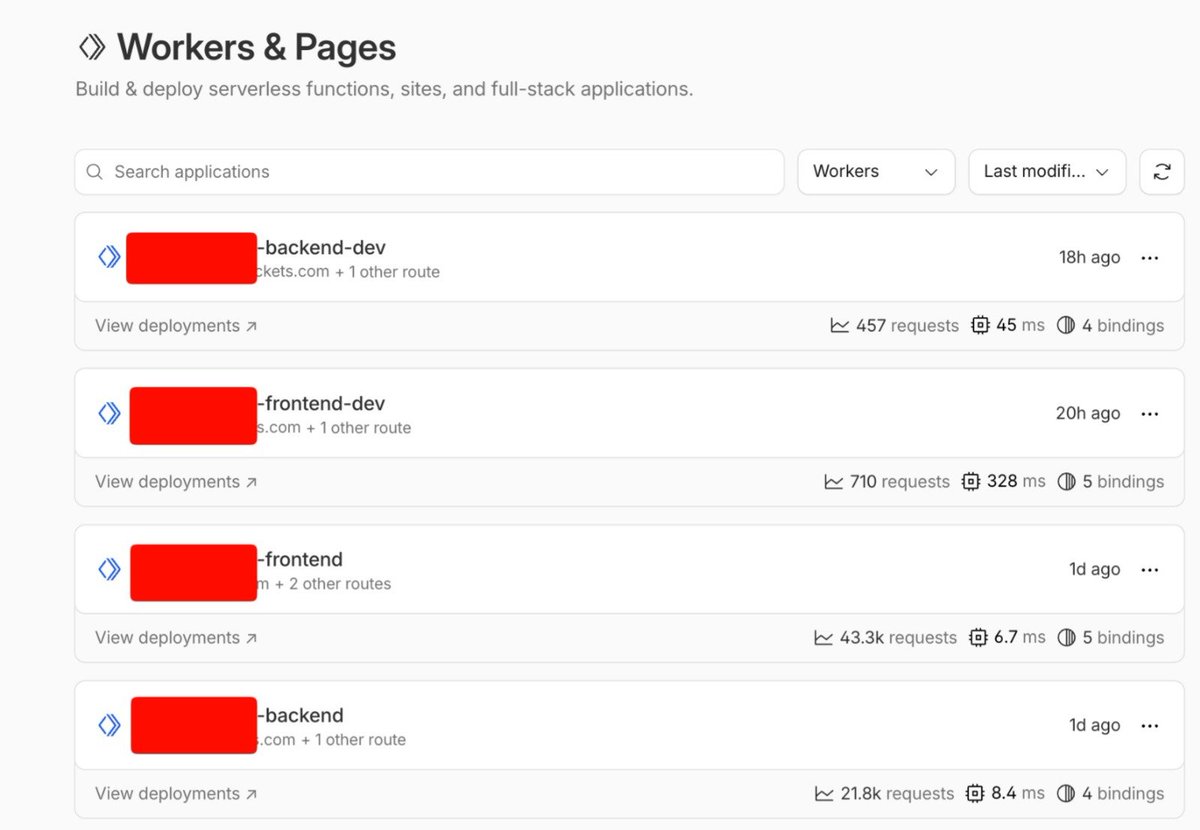
Task: Open more options for -backend-dev worker
Action: [x=1150, y=258]
